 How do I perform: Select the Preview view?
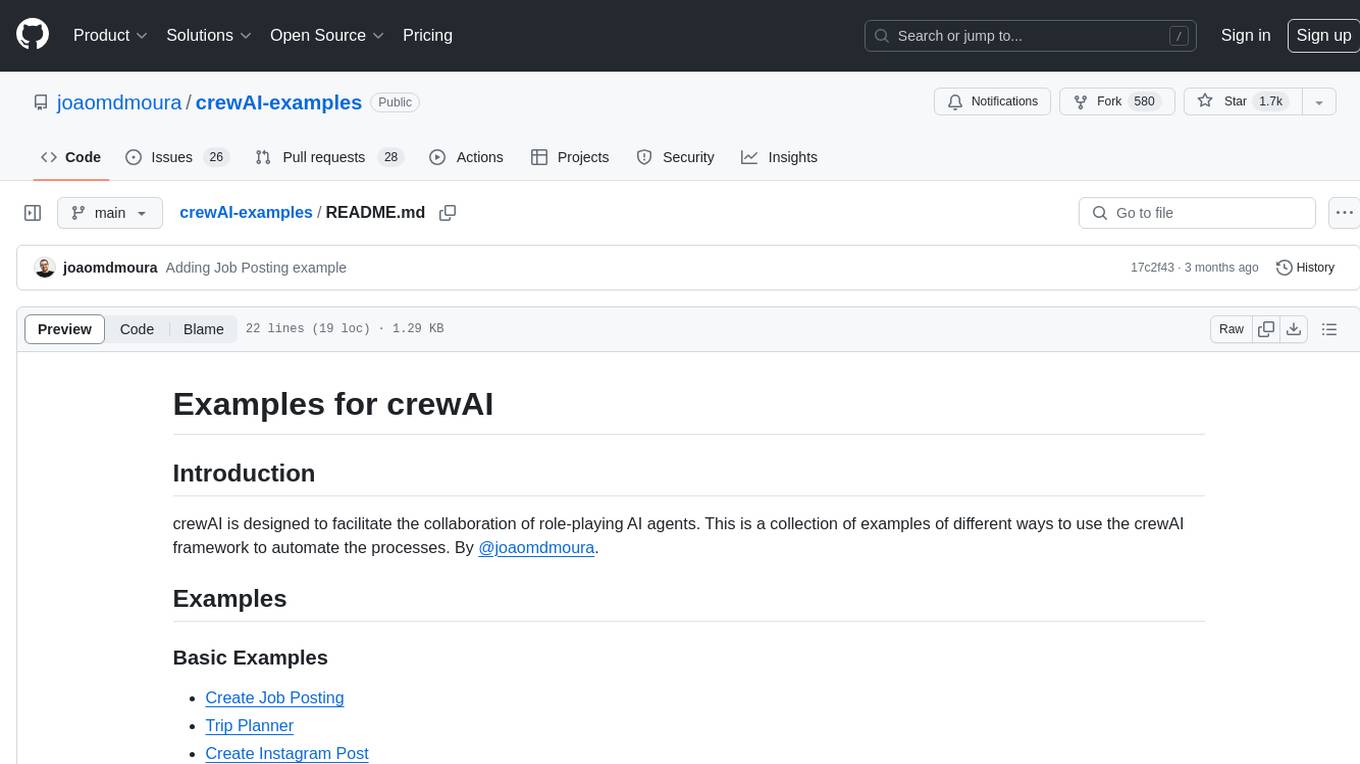coord(65,329)
